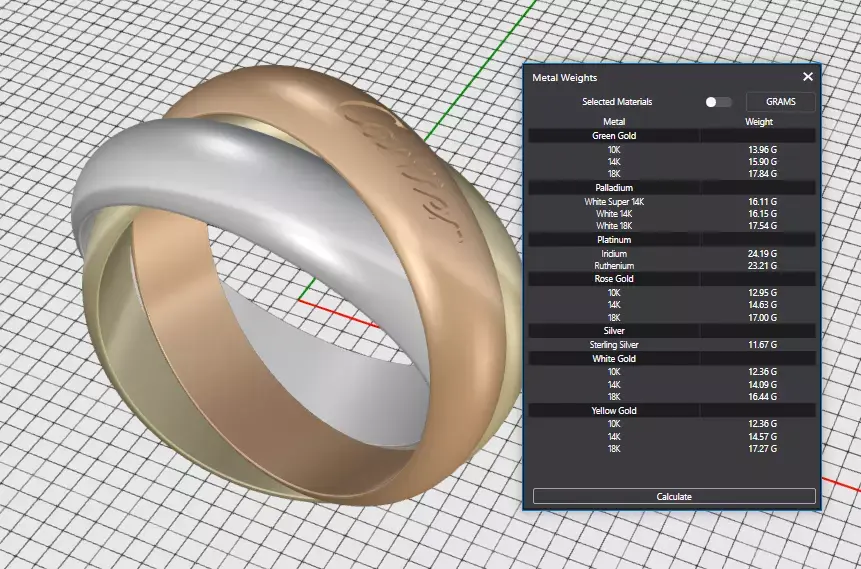Select the White Super 14K row
The image size is (861, 569).
pyautogui.click(x=672, y=202)
